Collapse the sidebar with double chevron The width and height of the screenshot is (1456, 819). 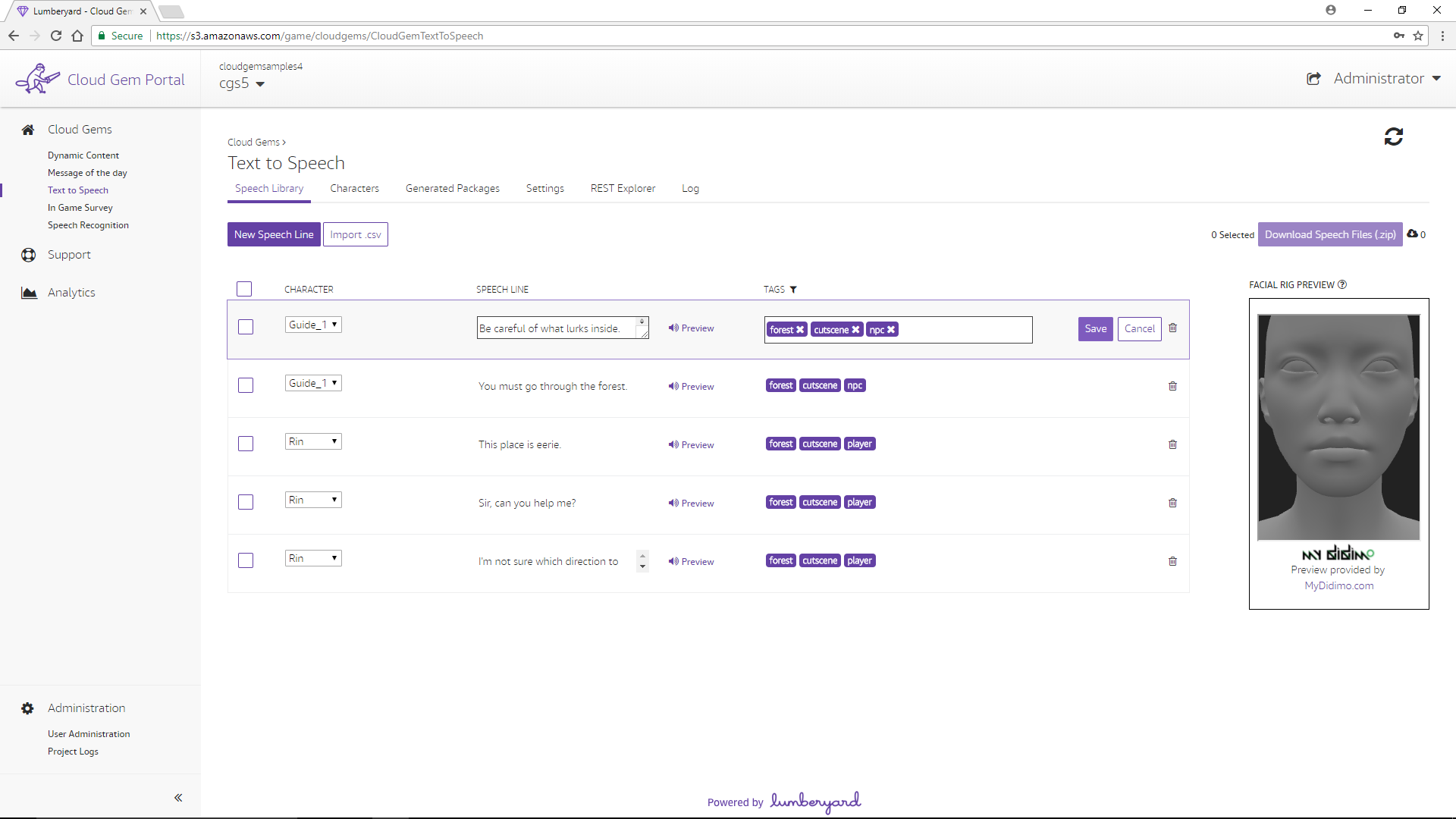pos(178,798)
